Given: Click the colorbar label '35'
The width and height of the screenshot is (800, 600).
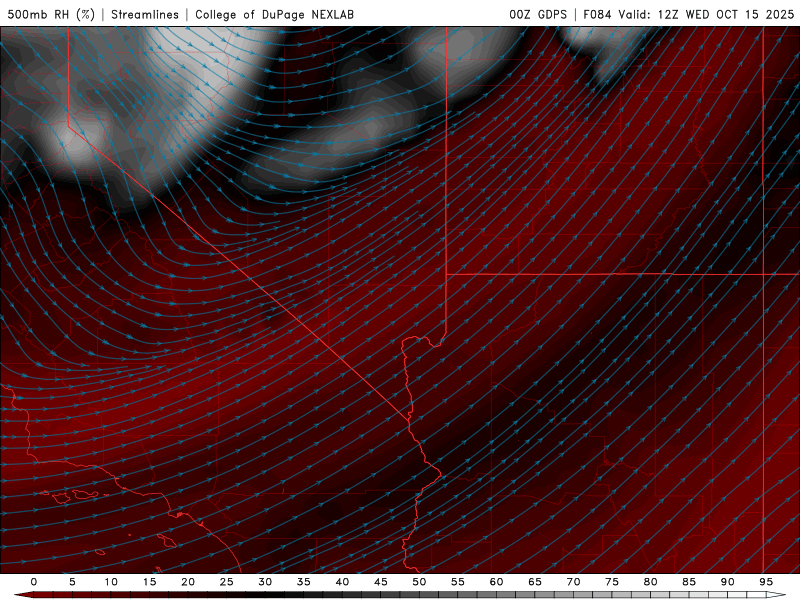Looking at the screenshot, I should [304, 582].
